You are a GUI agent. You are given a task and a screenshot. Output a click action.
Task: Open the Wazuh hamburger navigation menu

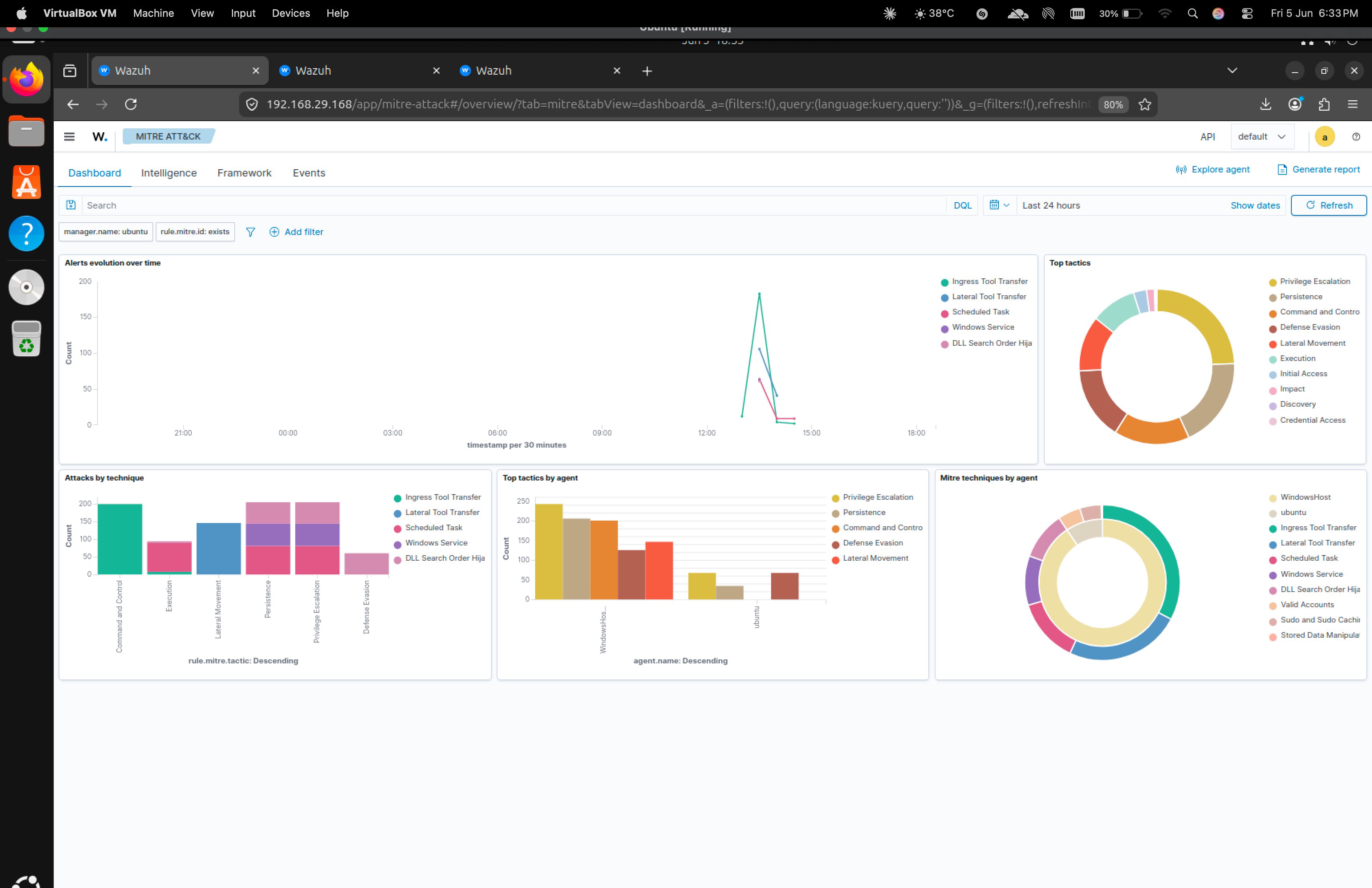tap(69, 137)
